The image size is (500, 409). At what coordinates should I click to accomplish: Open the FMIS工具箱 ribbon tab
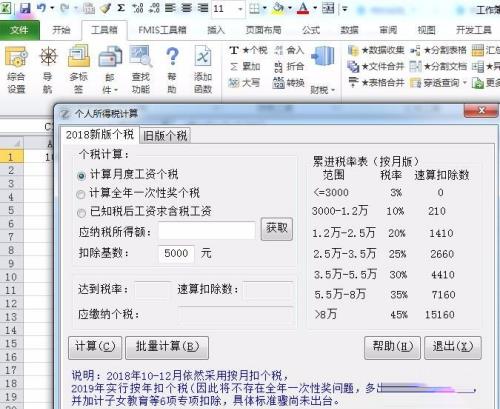coord(162,30)
